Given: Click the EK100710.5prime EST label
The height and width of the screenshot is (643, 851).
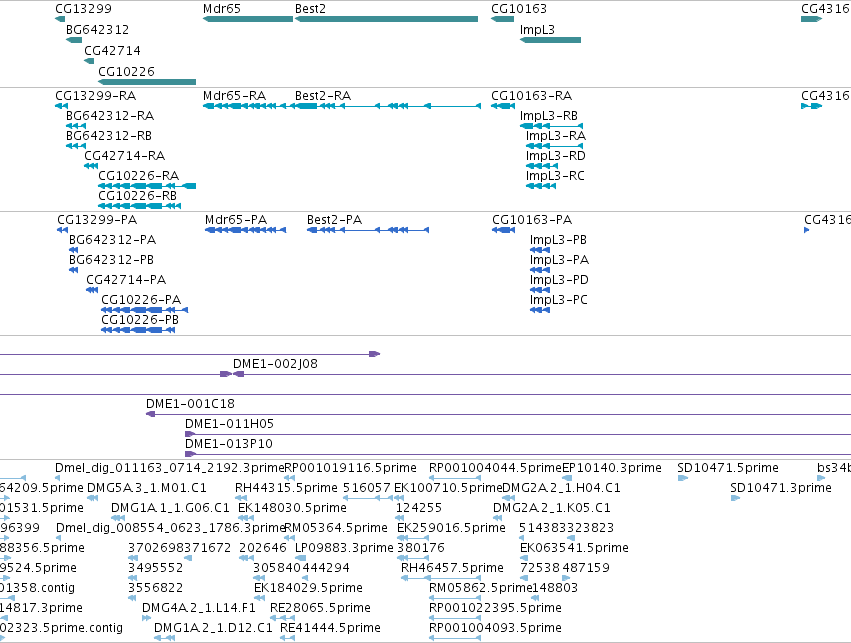Looking at the screenshot, I should (448, 488).
